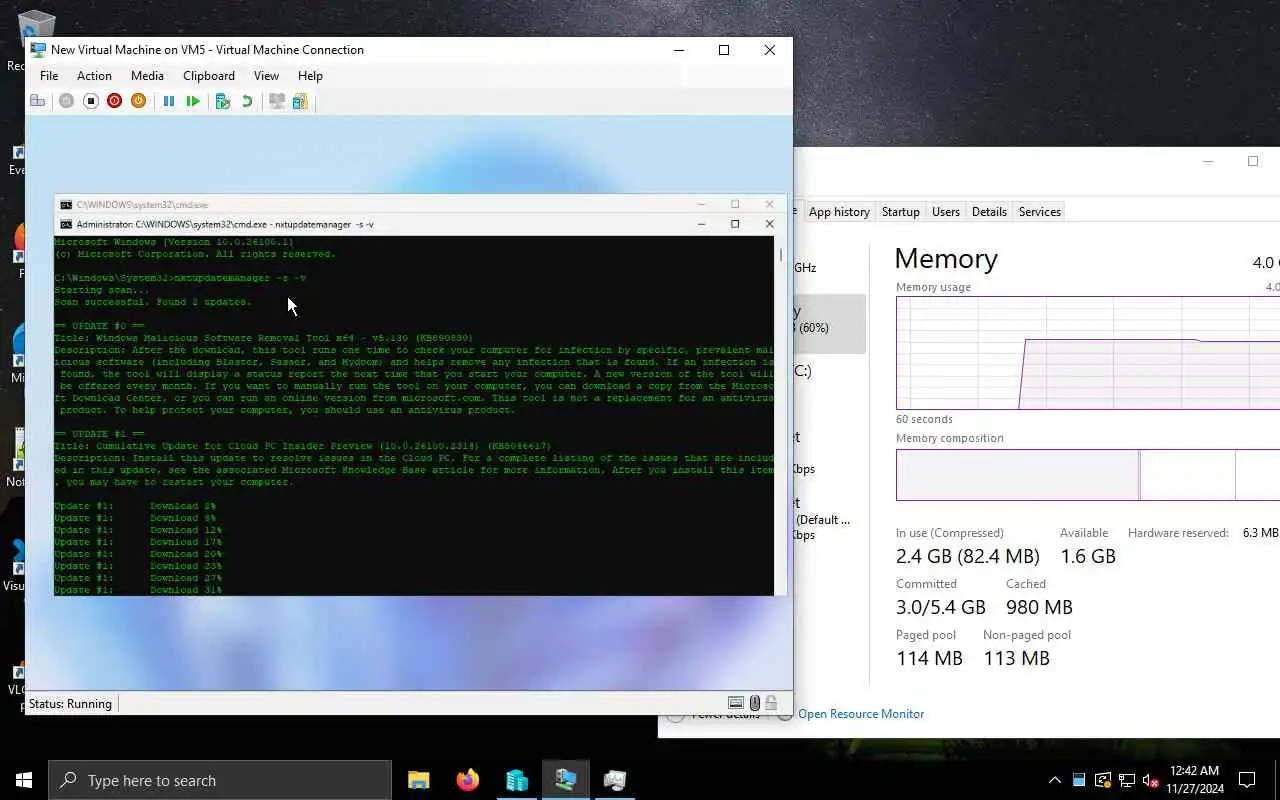This screenshot has height=800, width=1280.
Task: Click the Memory usage graph in Task Manager
Action: (1088, 353)
